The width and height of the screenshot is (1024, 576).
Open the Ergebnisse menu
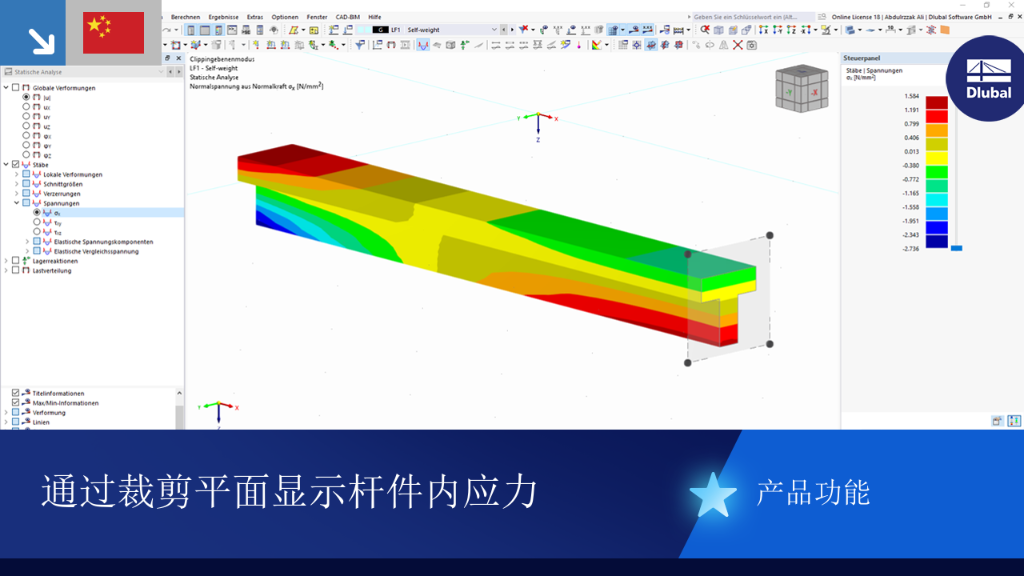tap(223, 17)
